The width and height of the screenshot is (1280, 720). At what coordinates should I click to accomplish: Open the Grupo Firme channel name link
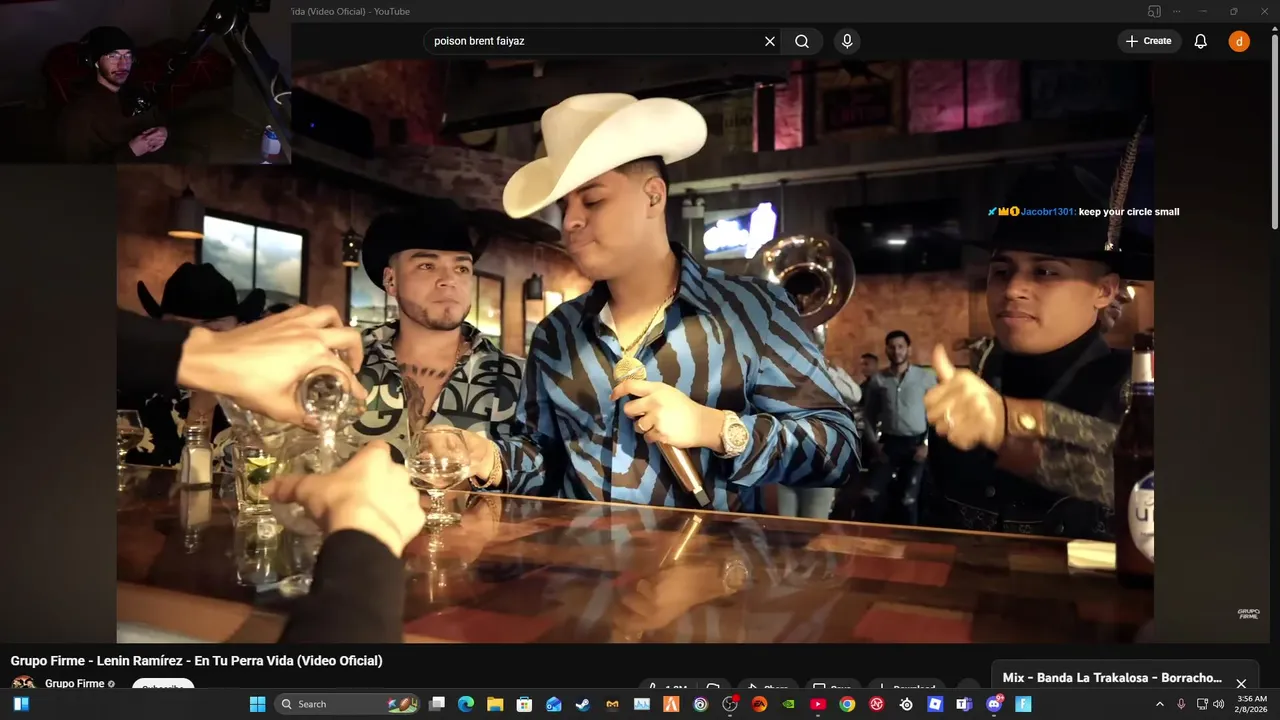point(75,684)
